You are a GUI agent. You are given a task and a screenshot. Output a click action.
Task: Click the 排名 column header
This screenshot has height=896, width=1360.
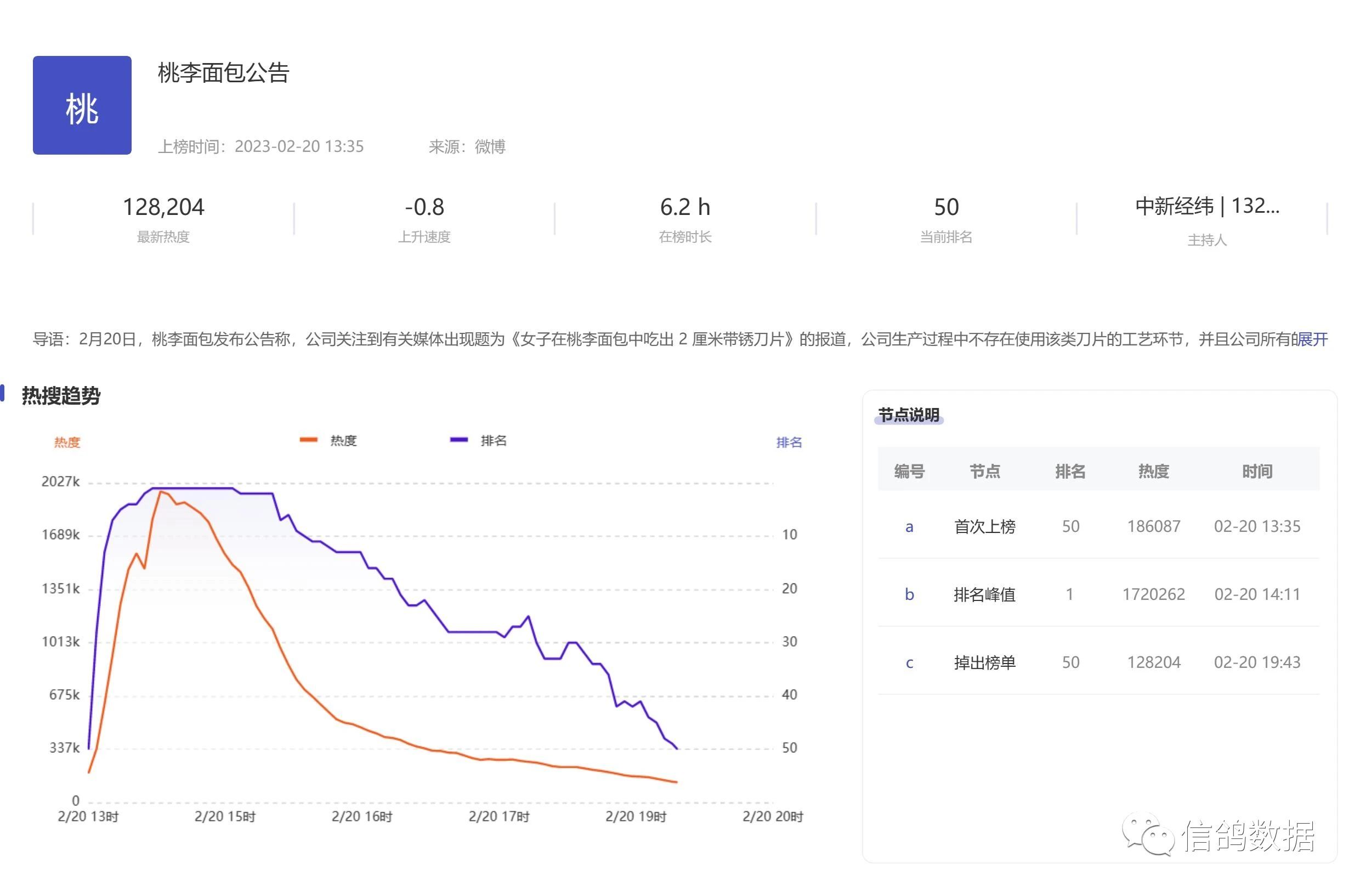[x=1070, y=472]
